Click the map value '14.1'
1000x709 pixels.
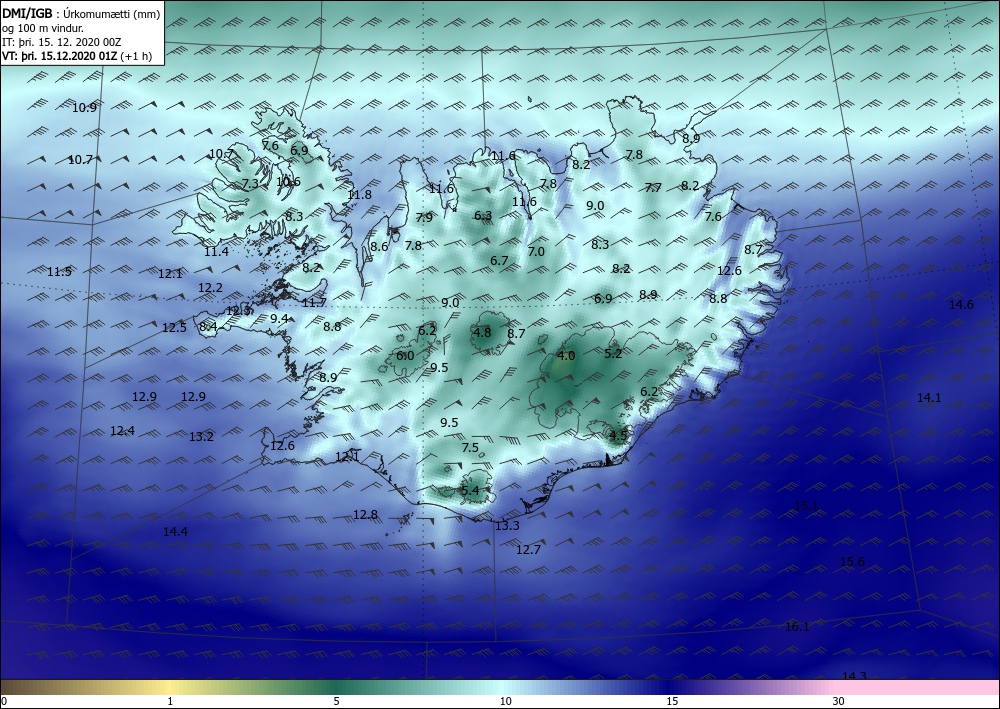(x=929, y=397)
